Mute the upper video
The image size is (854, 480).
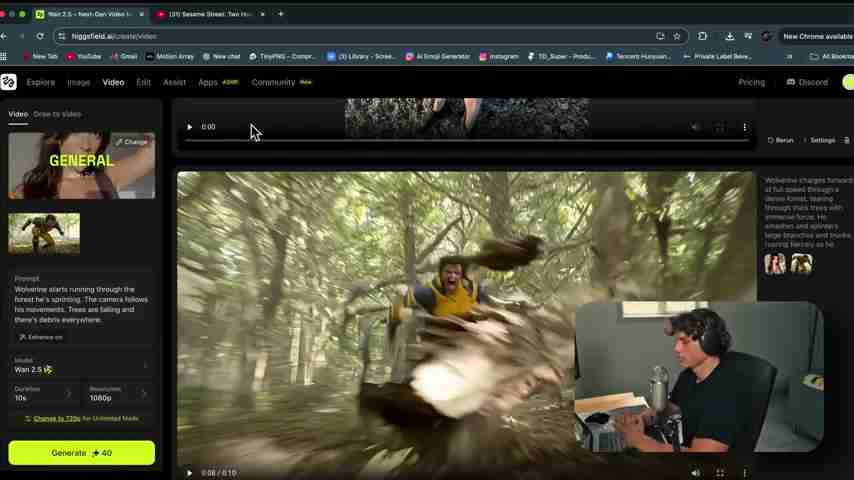[695, 127]
